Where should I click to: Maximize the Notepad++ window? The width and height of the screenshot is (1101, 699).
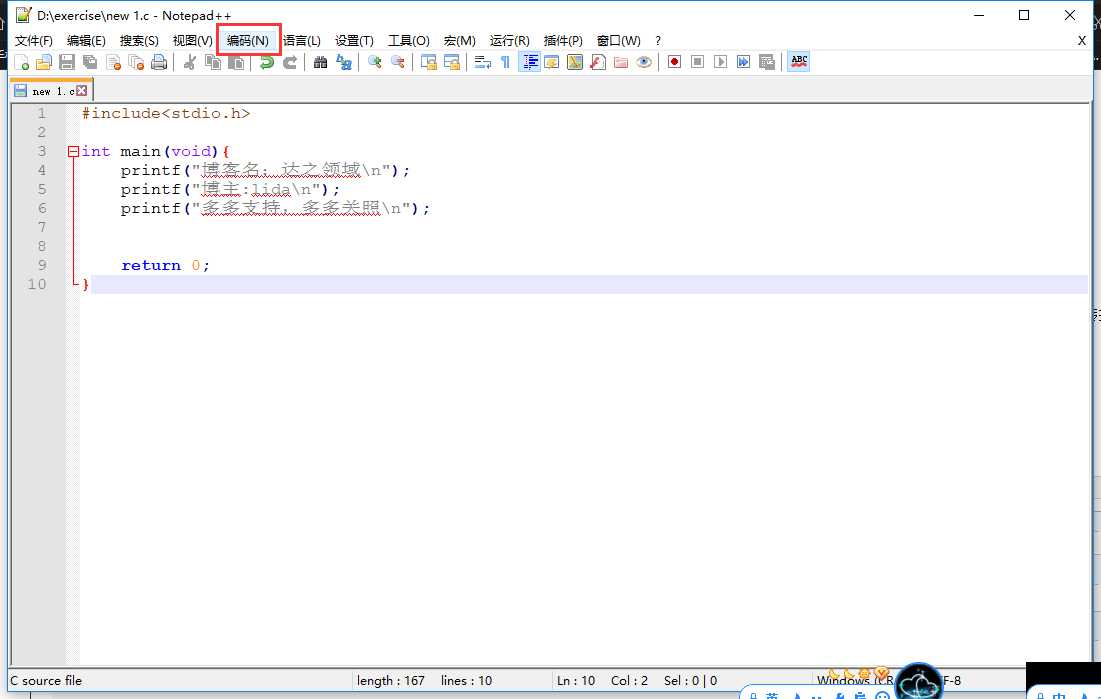pyautogui.click(x=1024, y=15)
